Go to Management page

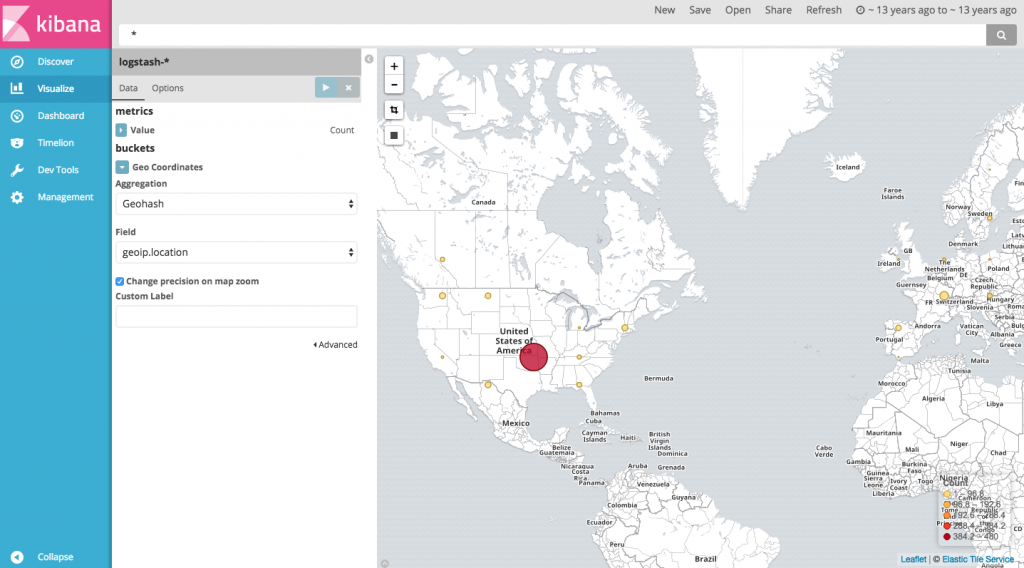click(65, 197)
